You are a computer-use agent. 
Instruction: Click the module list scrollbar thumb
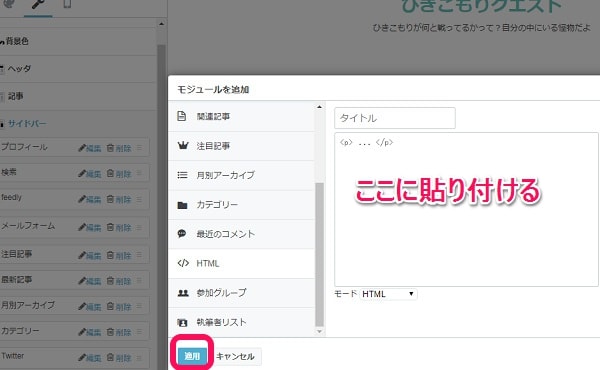coord(319,255)
